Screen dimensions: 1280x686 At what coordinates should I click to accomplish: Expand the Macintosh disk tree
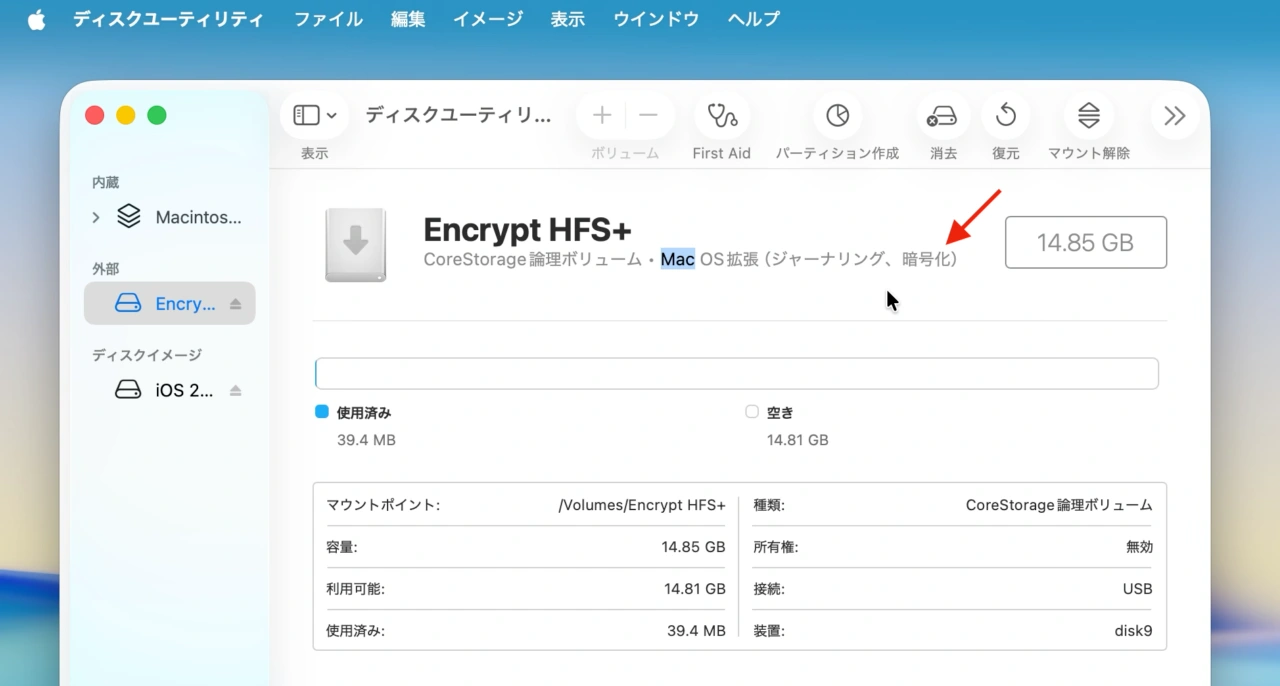click(x=96, y=217)
